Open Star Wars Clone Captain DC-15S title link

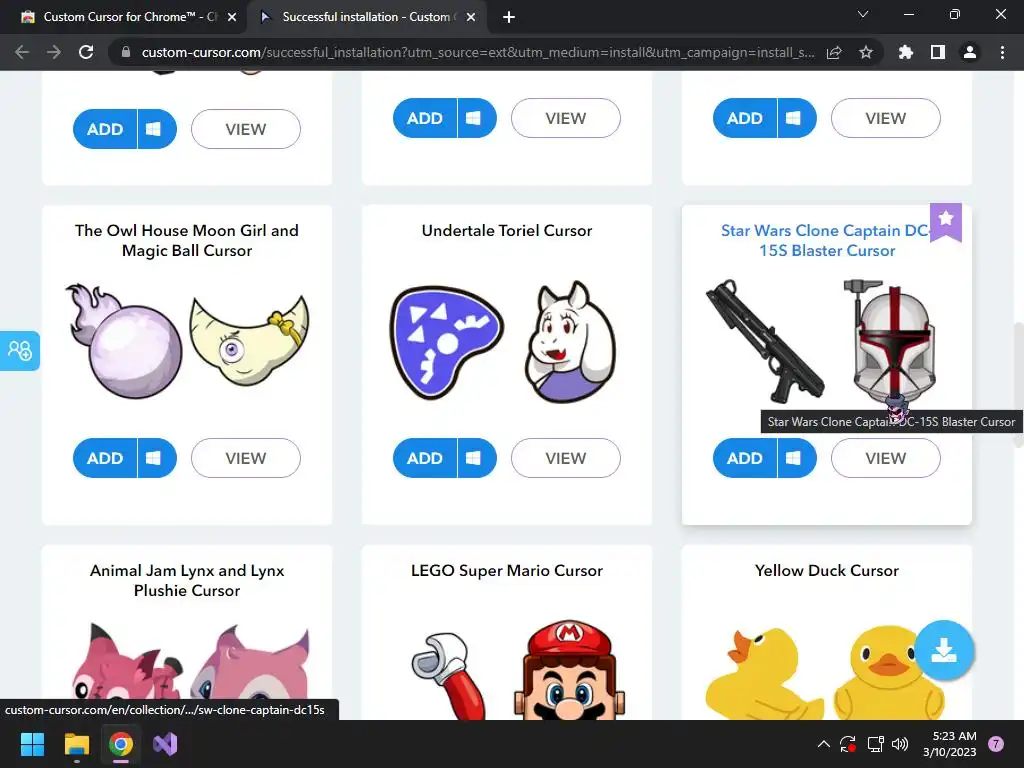(x=826, y=240)
